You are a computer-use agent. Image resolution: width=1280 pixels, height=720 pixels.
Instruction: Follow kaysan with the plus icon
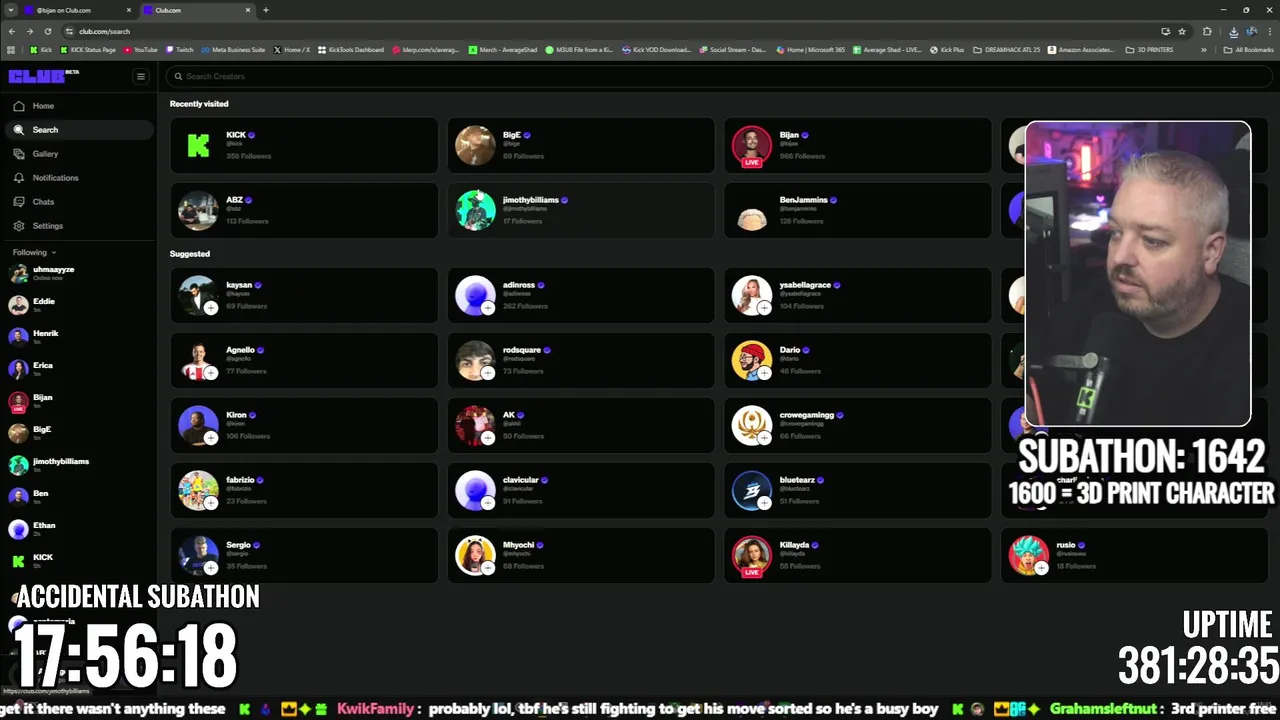[x=211, y=308]
